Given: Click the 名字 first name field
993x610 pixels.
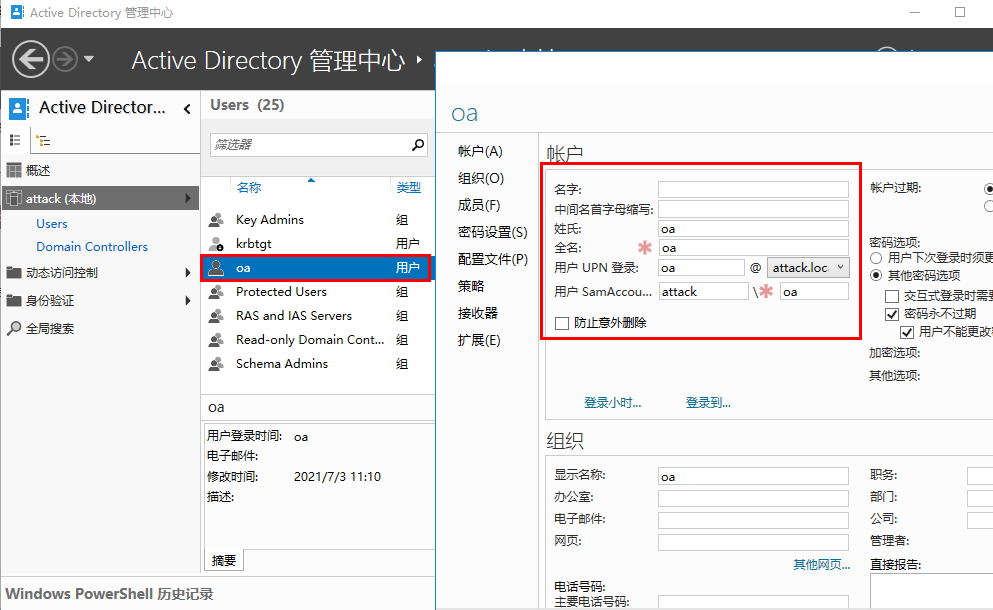Looking at the screenshot, I should [753, 189].
